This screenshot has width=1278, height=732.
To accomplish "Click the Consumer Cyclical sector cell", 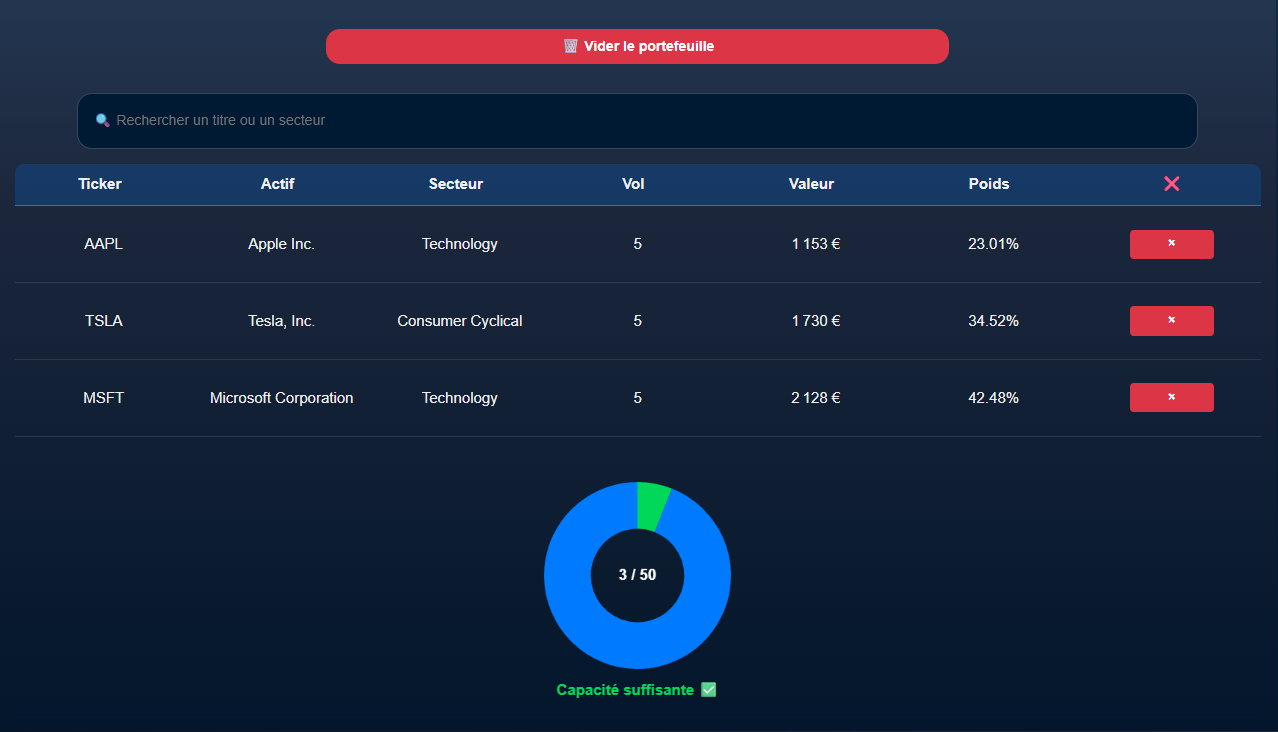I will pos(460,321).
